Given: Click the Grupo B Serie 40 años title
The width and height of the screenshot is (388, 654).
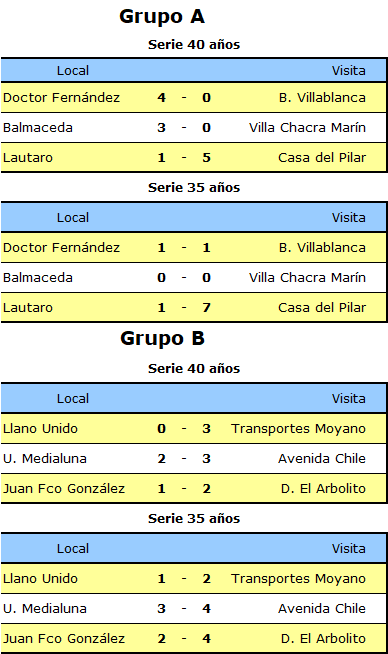Looking at the screenshot, I should (x=194, y=369).
